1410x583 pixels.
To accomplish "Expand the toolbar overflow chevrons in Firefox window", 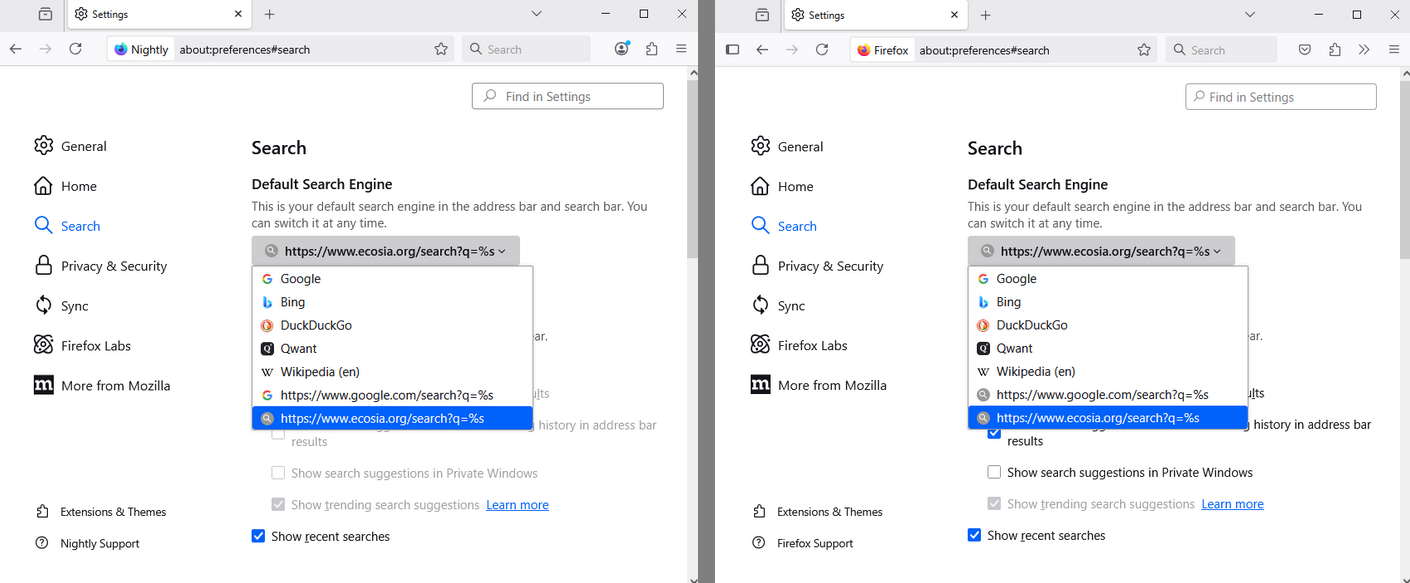I will tap(1364, 49).
